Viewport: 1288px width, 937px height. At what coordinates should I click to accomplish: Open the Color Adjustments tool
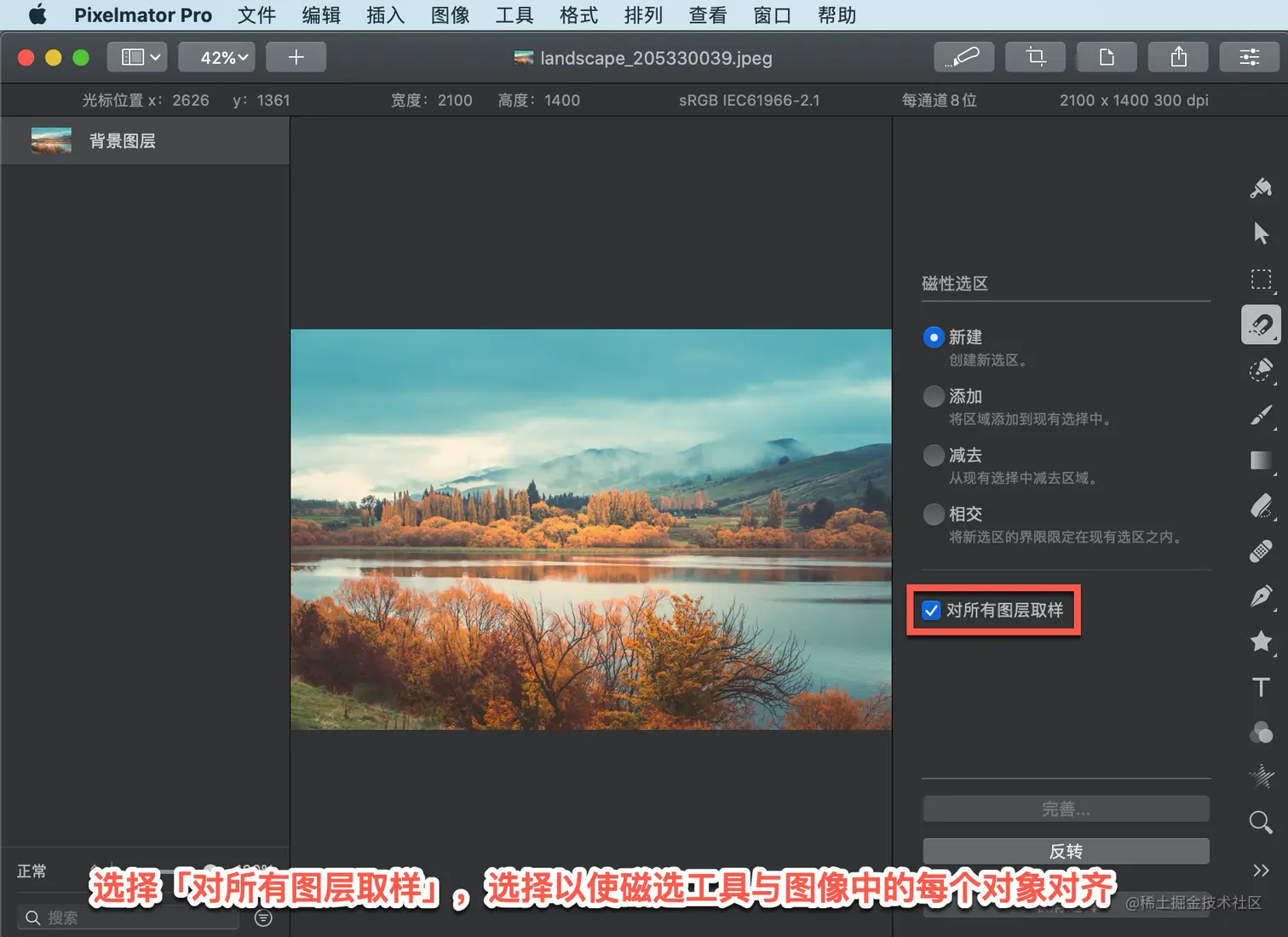click(x=1261, y=733)
